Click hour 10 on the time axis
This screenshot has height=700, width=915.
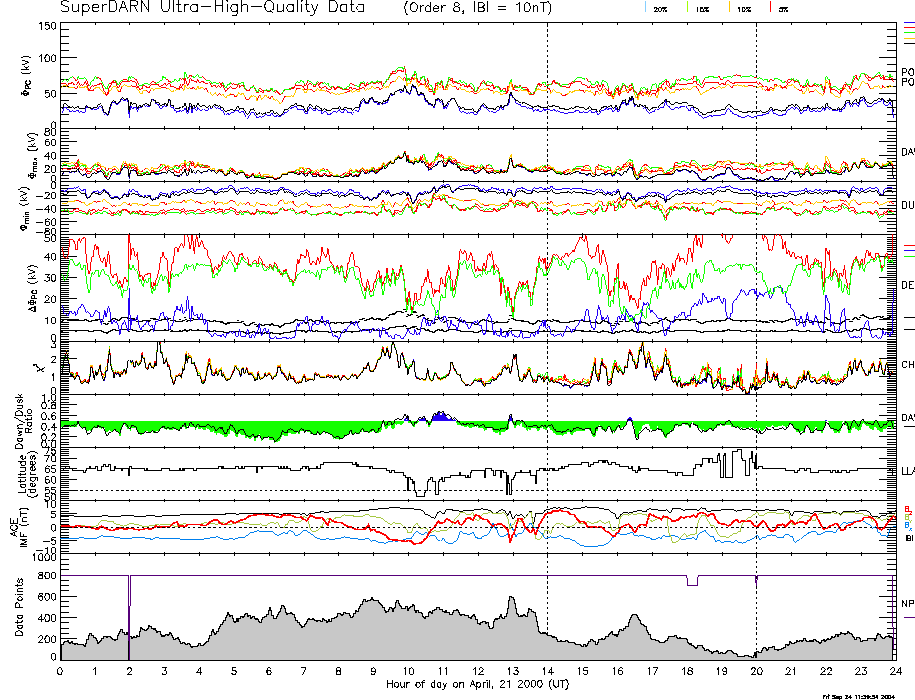(x=408, y=671)
